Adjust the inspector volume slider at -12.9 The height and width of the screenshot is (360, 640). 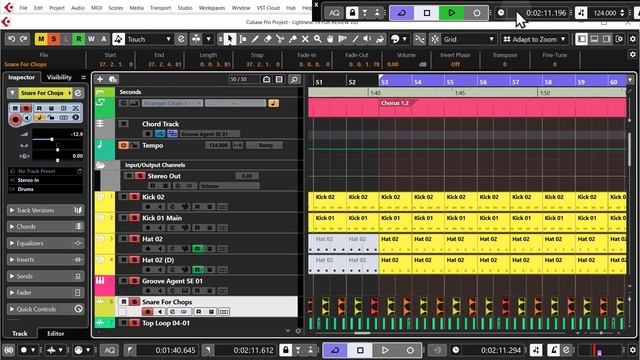(51, 139)
